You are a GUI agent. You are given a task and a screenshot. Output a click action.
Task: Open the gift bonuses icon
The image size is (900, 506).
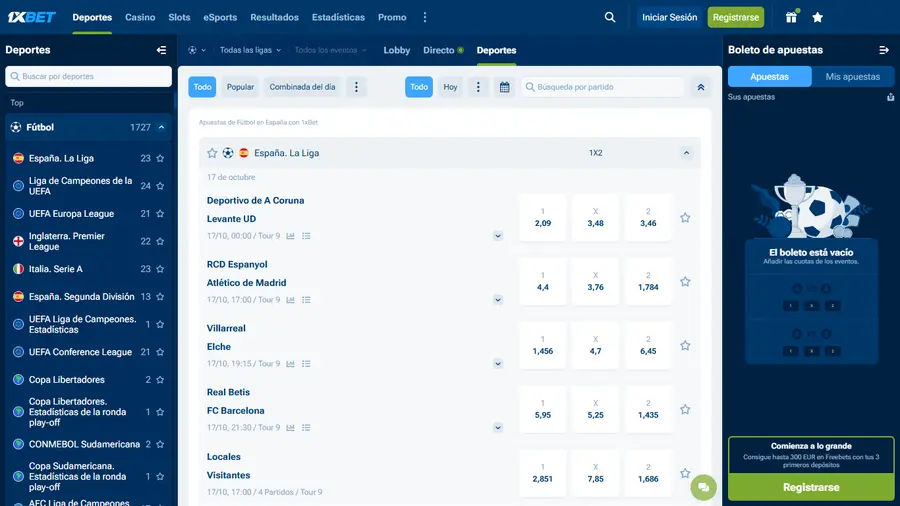point(792,17)
